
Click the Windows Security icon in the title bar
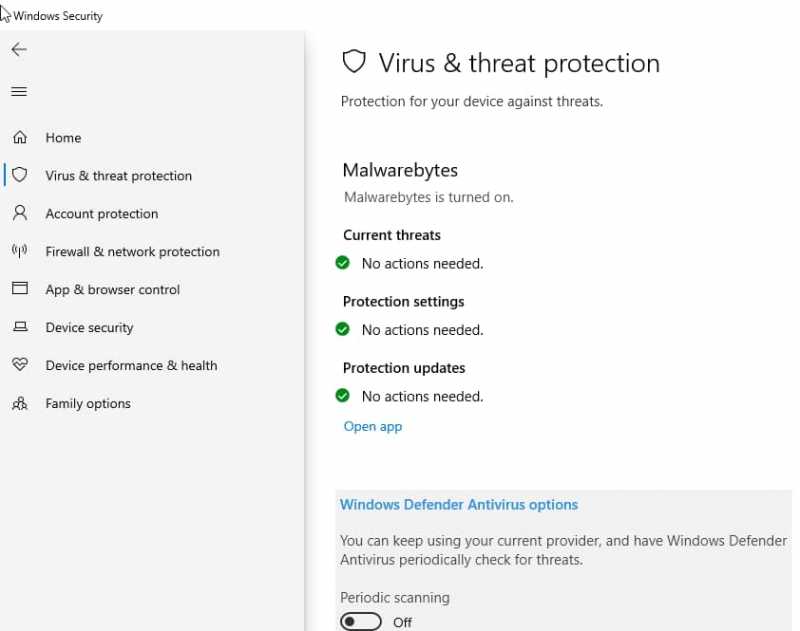[8, 15]
